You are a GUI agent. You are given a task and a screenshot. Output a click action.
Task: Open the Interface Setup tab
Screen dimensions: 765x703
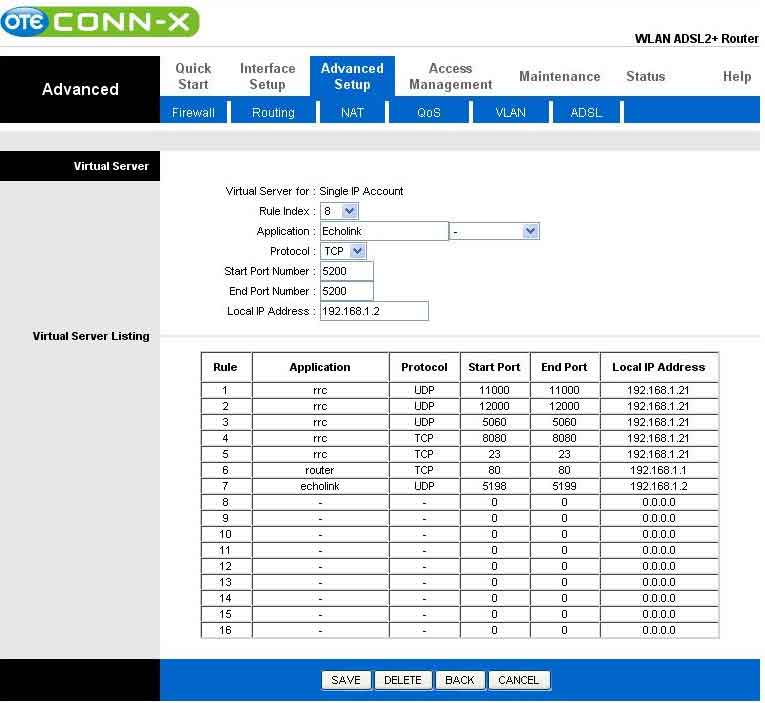[267, 77]
